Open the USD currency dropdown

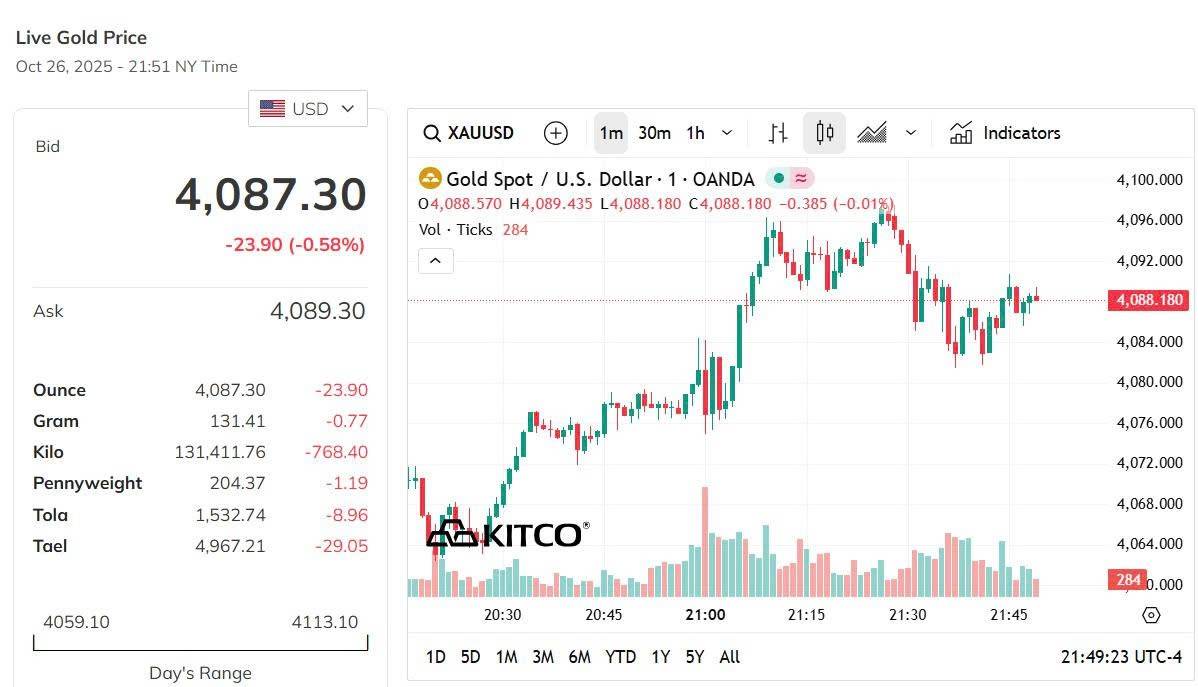pos(307,109)
